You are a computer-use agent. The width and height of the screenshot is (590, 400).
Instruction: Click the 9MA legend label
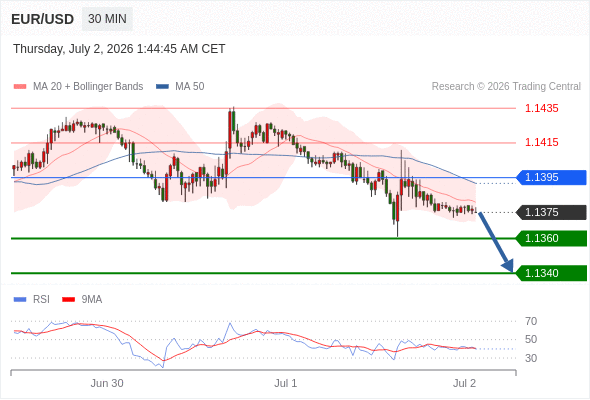(x=92, y=300)
